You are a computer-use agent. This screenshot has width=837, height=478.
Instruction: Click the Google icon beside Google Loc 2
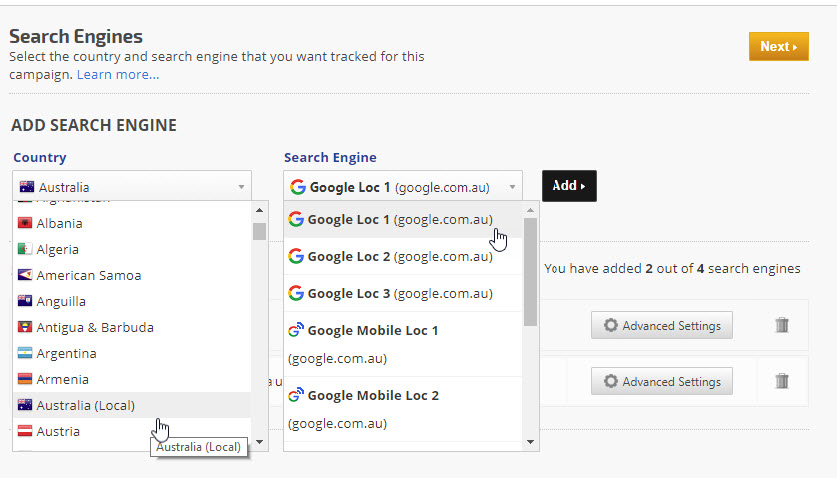pos(296,256)
